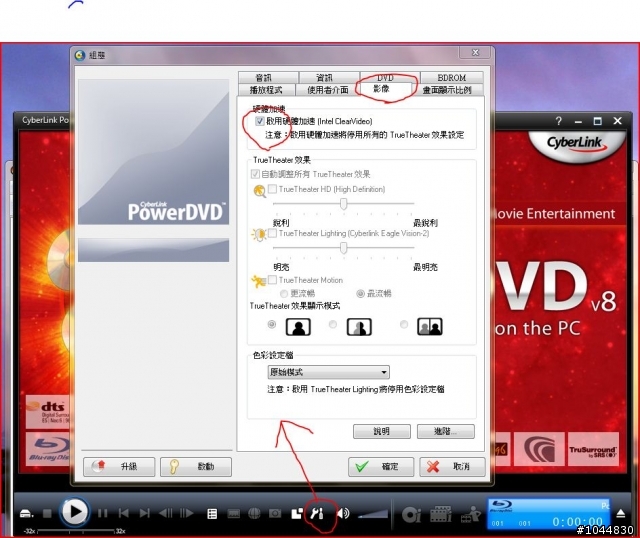Click the TrueTheater Lighting brightness slider
The width and height of the screenshot is (640, 538).
(x=344, y=247)
